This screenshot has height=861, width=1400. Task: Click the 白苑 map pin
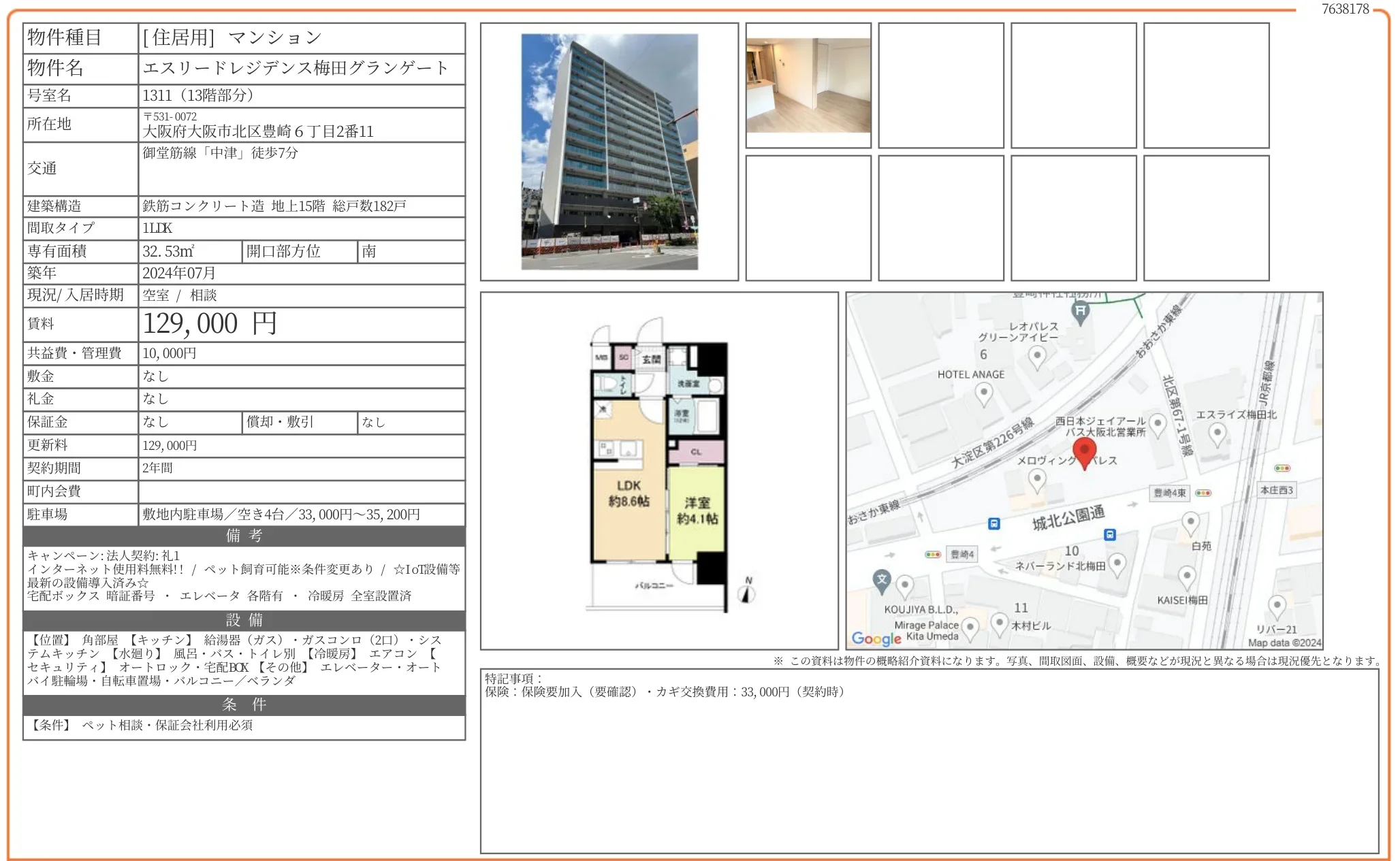pyautogui.click(x=1190, y=523)
